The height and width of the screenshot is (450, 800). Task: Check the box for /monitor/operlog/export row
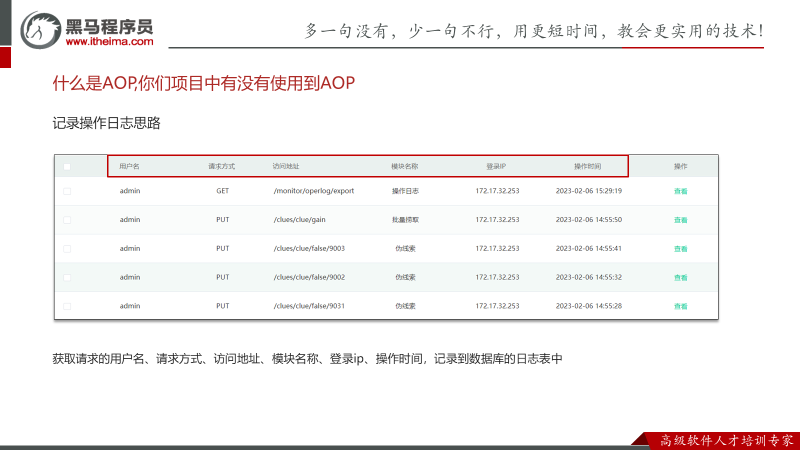coord(67,191)
